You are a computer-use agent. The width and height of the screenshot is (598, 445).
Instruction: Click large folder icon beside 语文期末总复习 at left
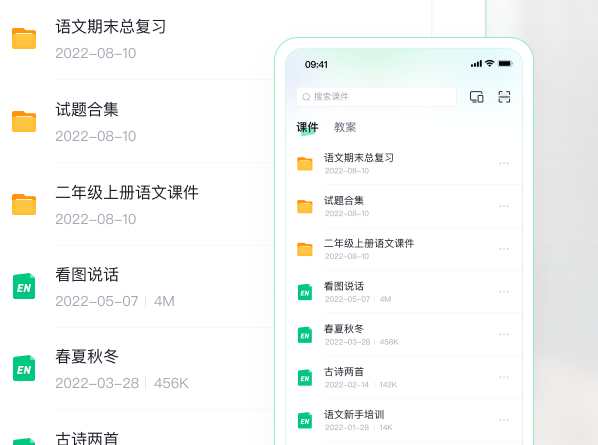(24, 38)
